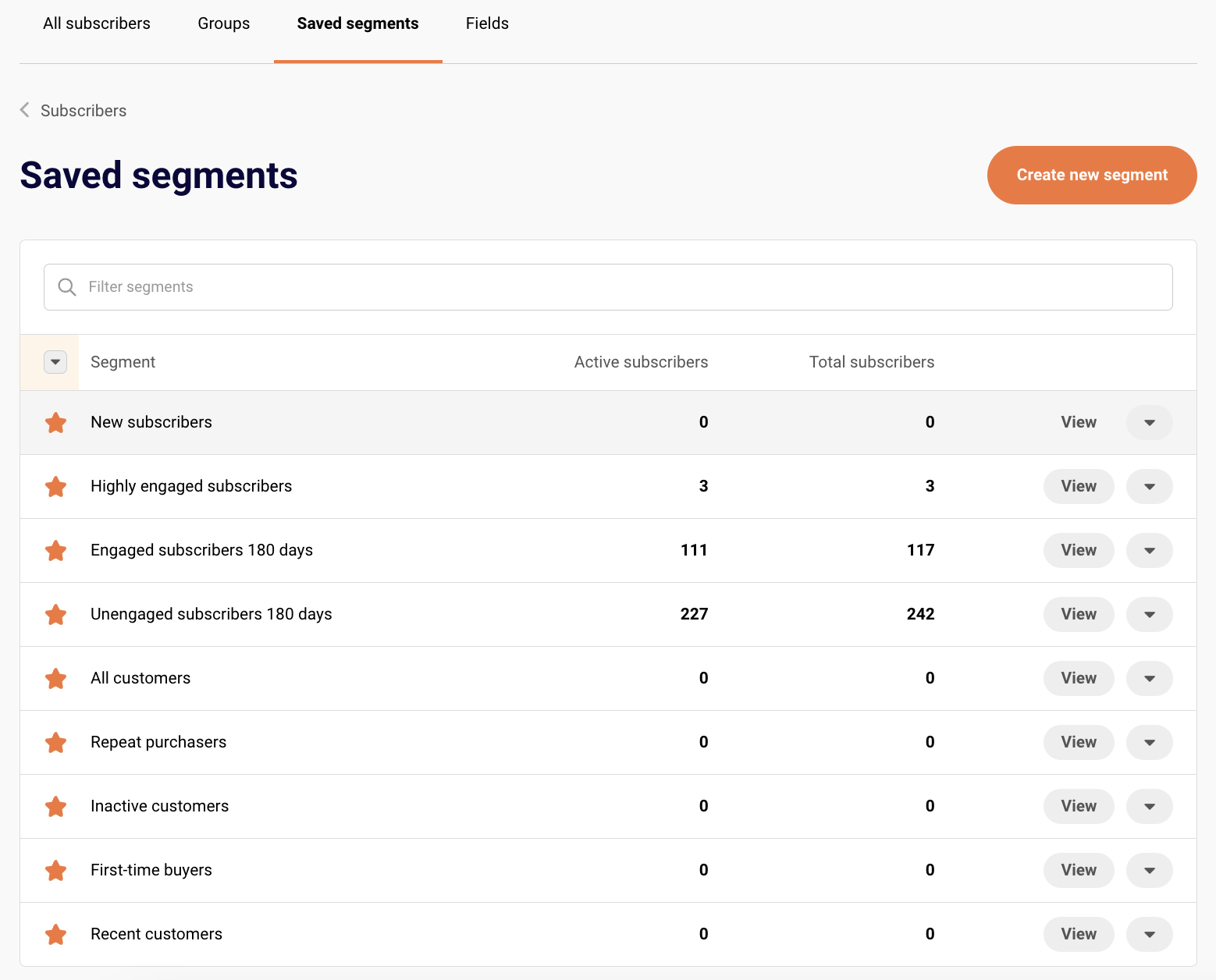1216x980 pixels.
Task: Click the star icon for Highly engaged subscribers
Action: tap(55, 487)
